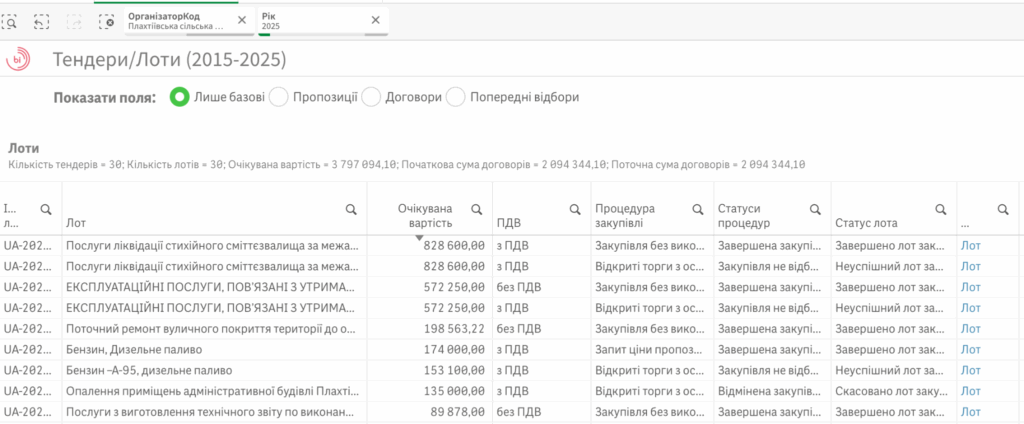Screen dimensions: 1024x424
Task: Open the smart search selections tool
Action: 9,20
